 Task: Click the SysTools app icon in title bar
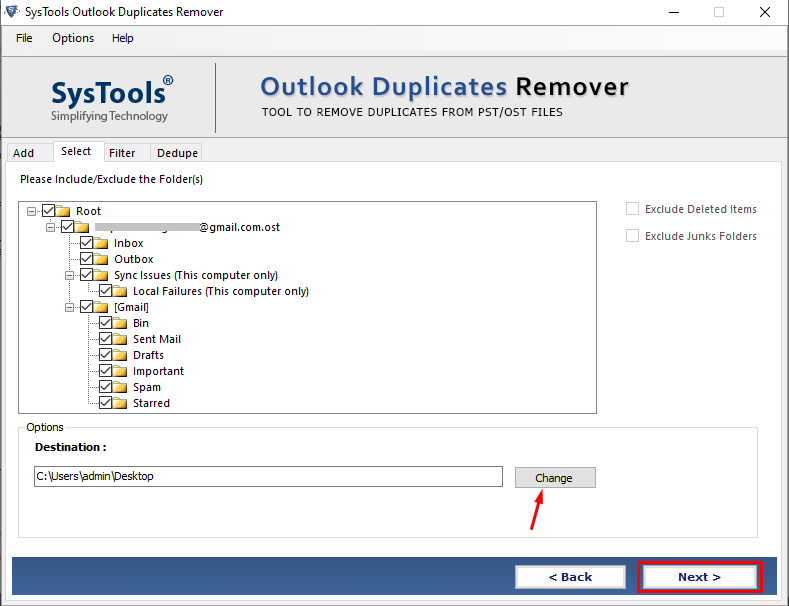pos(12,11)
